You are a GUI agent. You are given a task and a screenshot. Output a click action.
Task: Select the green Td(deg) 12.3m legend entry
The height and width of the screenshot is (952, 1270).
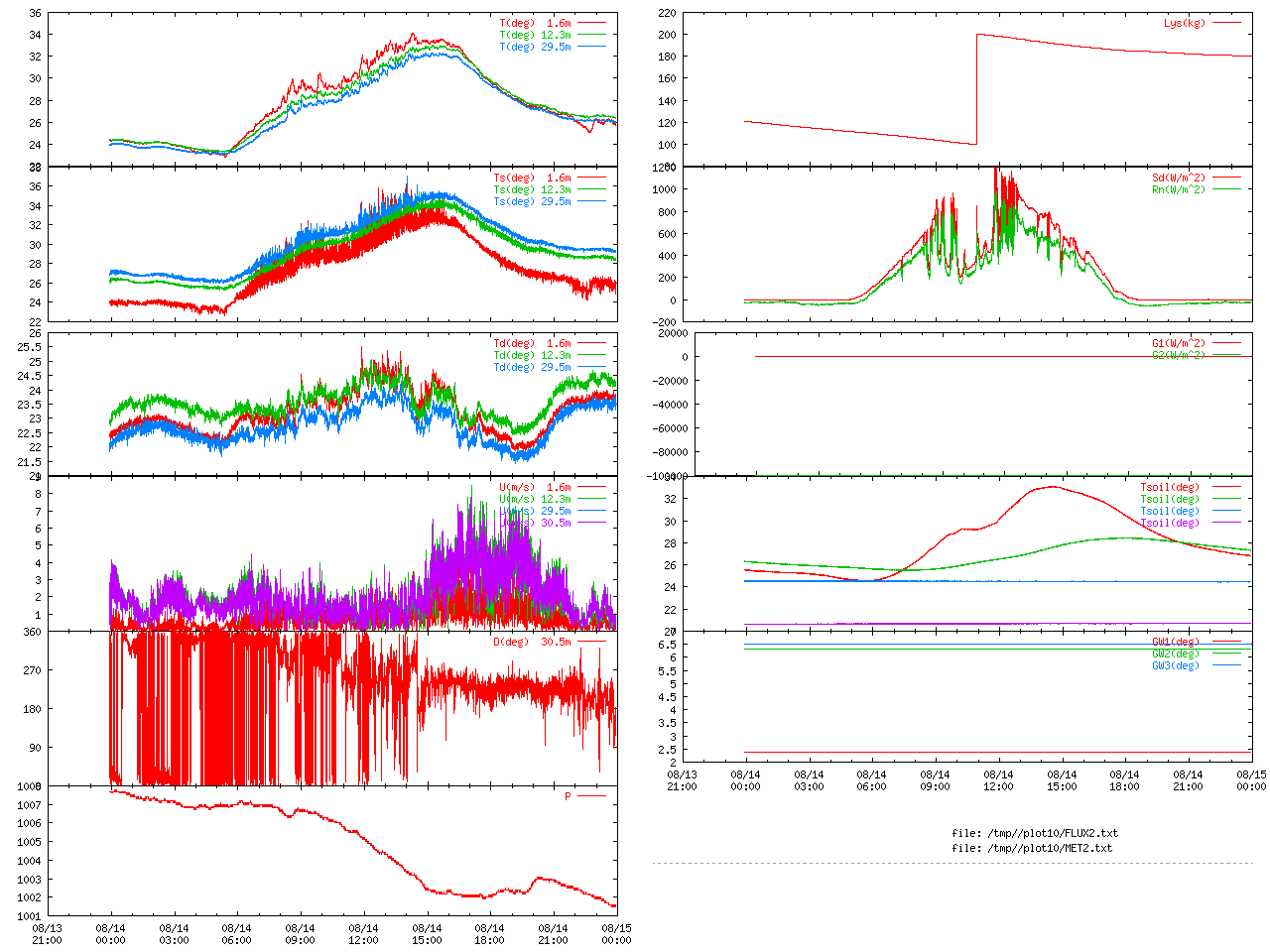tap(532, 355)
